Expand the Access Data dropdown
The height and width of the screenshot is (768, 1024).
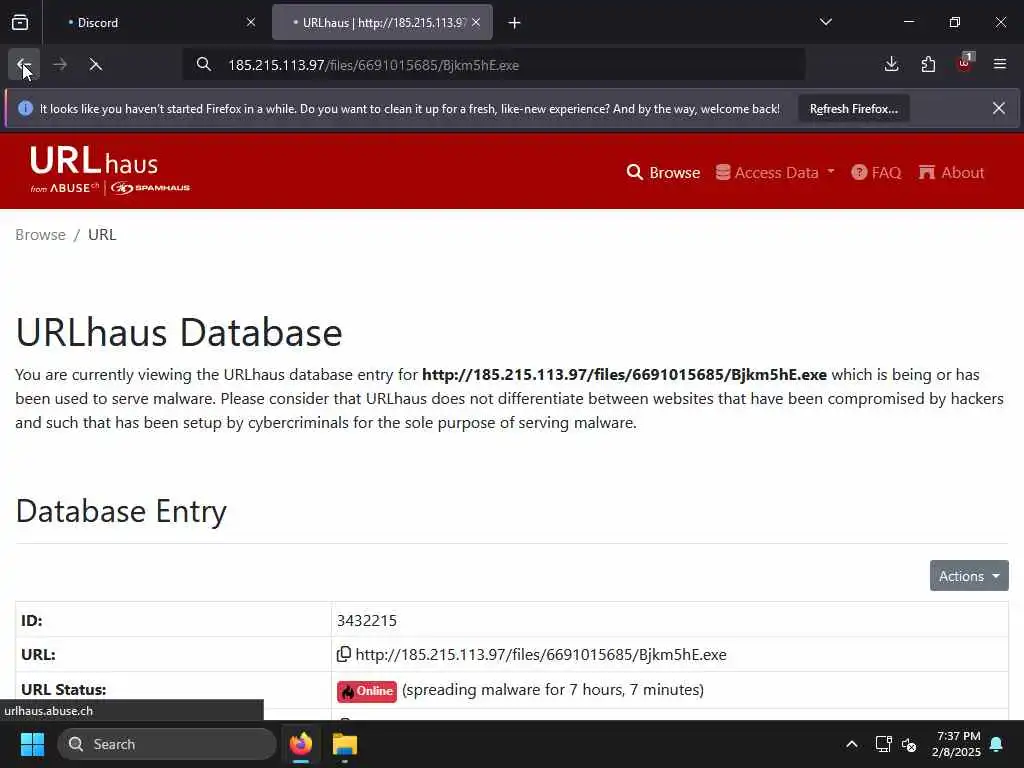(x=775, y=172)
